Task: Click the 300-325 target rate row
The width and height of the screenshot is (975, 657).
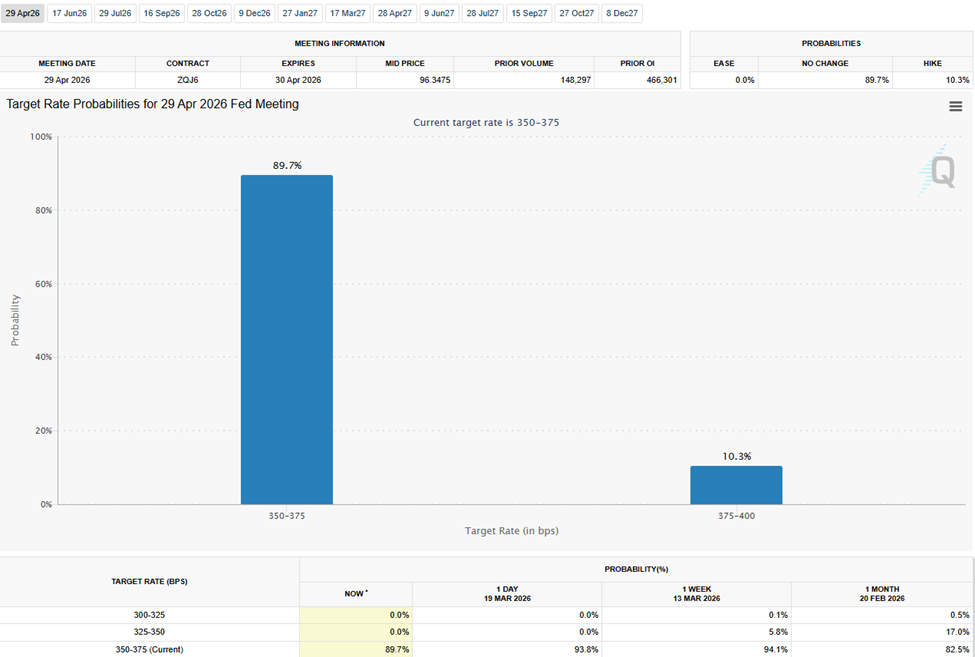Action: coord(486,615)
